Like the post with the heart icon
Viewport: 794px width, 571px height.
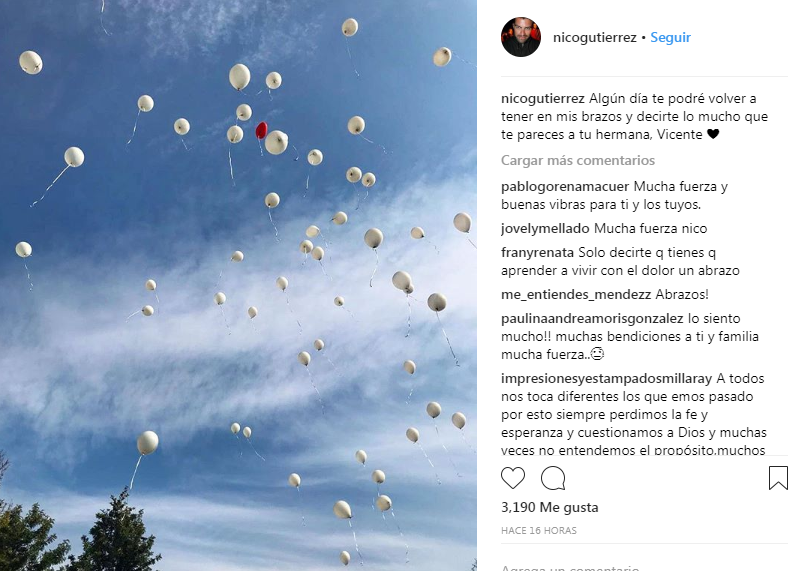pos(513,478)
